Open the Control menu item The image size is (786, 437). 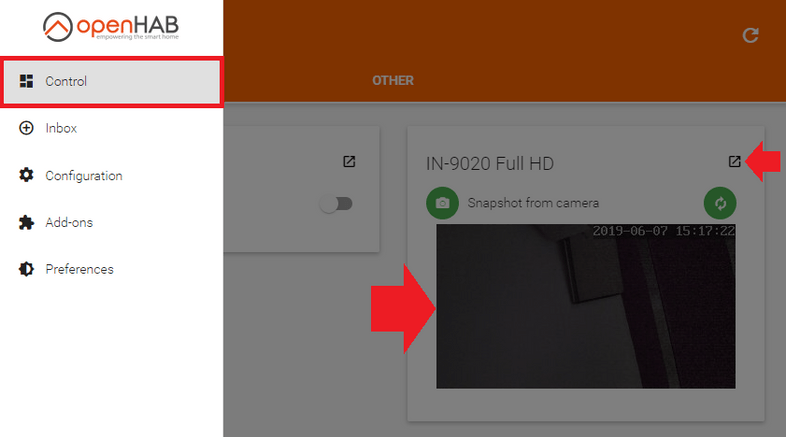pos(112,82)
